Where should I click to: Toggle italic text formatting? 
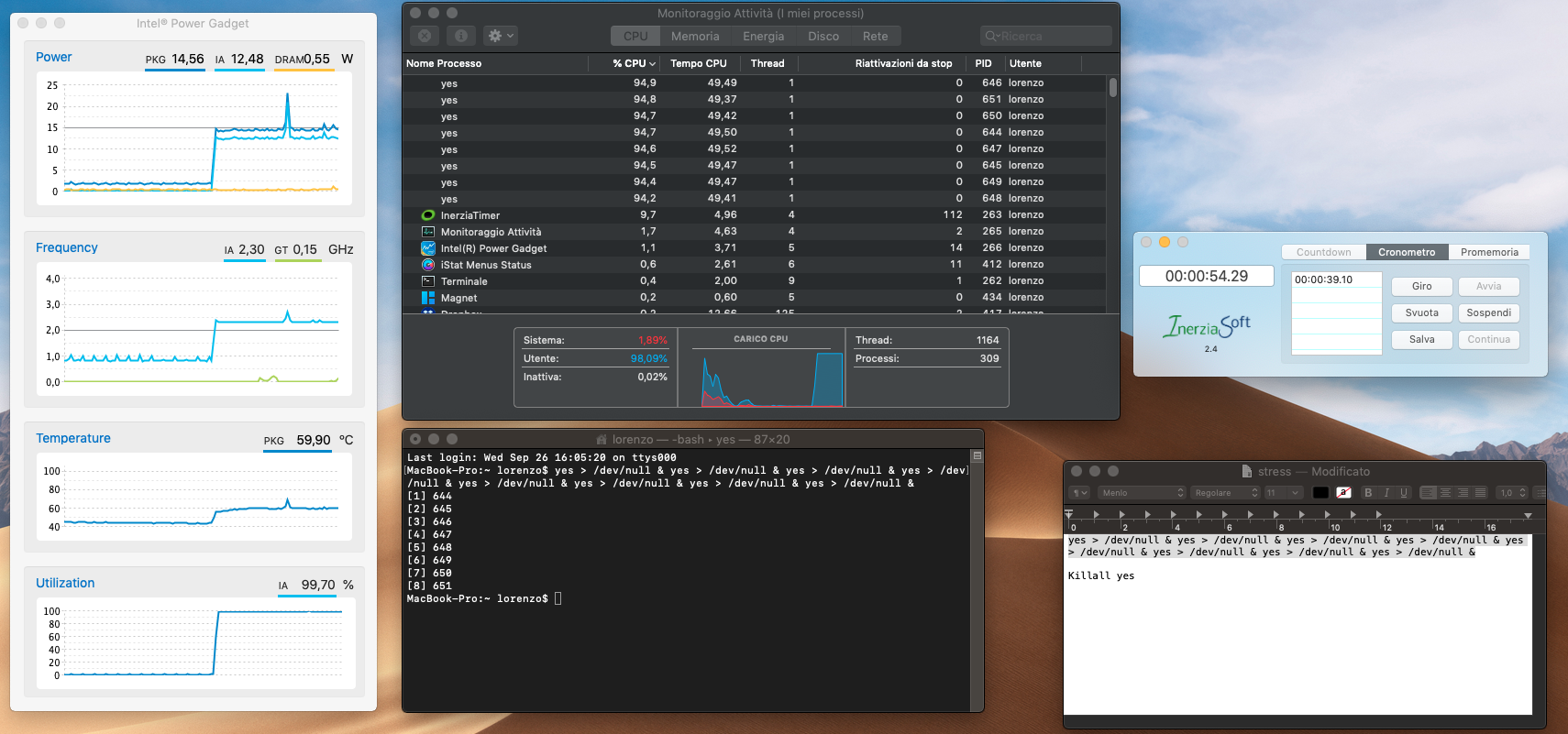[1386, 493]
